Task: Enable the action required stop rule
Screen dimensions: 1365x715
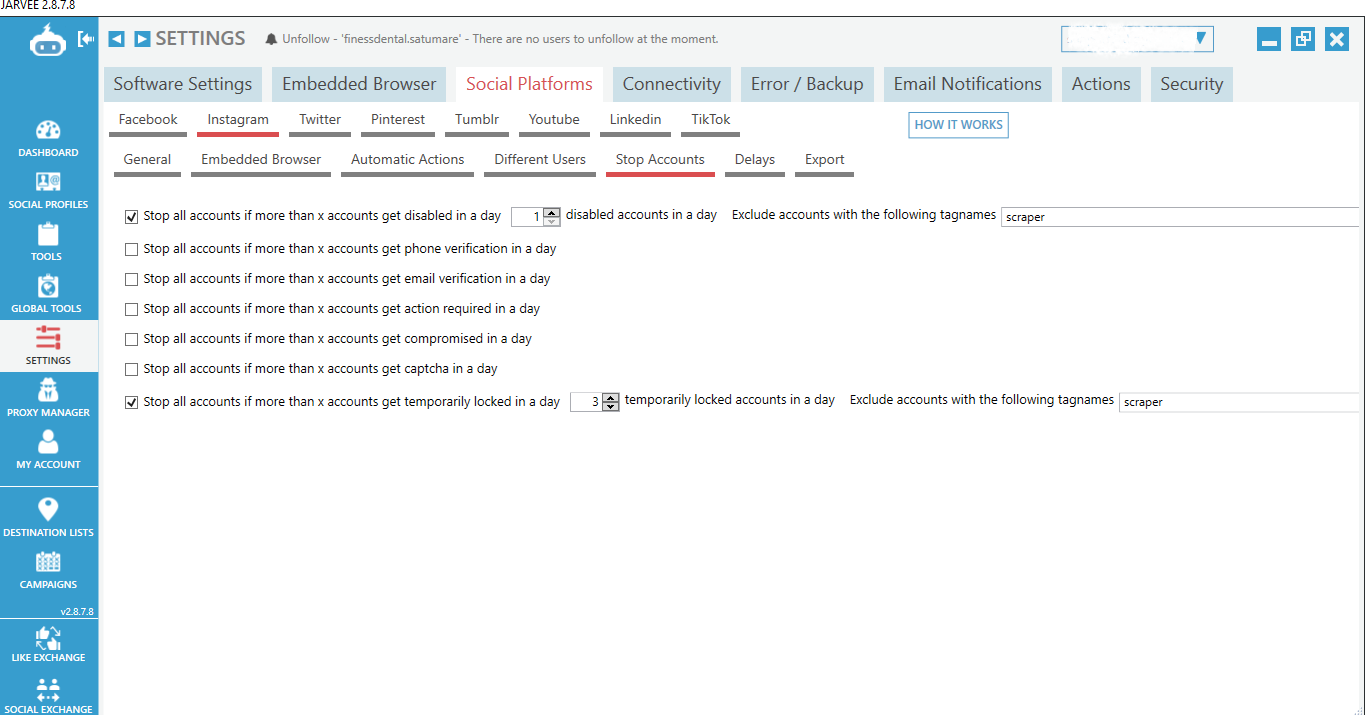Action: point(131,309)
